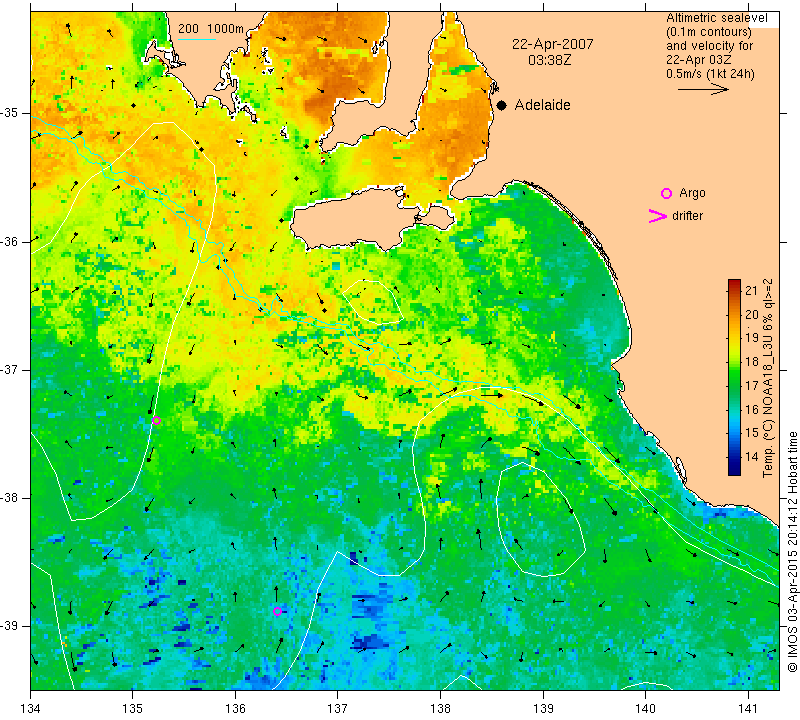This screenshot has width=800, height=720.
Task: Click the temperature colorbar's red top end
Action: click(734, 282)
